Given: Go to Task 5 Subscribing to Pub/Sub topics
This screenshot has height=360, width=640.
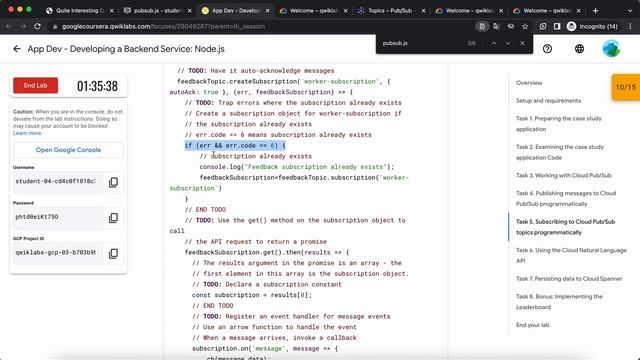Looking at the screenshot, I should click(x=565, y=227).
